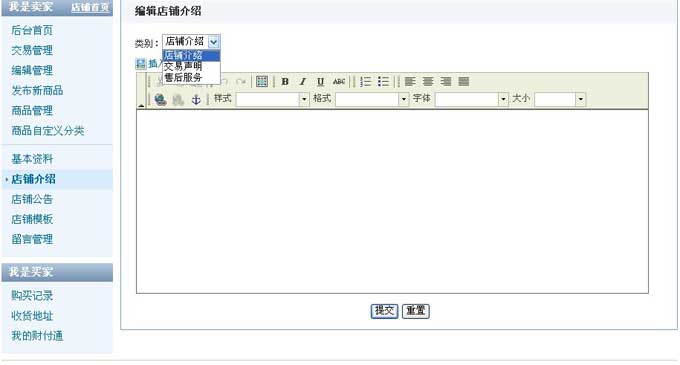This screenshot has width=680, height=365.
Task: Insert hyperlink globe icon
Action: 160,99
